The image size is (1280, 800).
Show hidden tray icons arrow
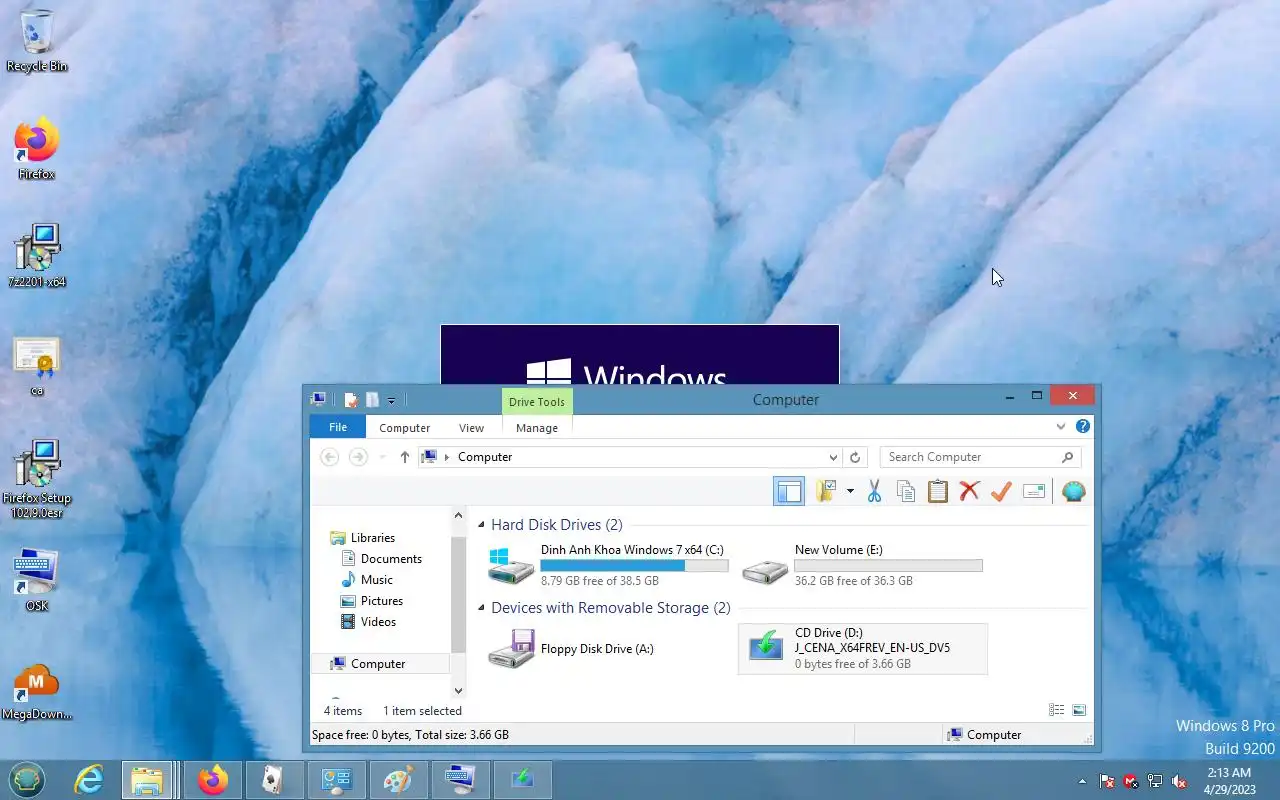coord(1082,781)
